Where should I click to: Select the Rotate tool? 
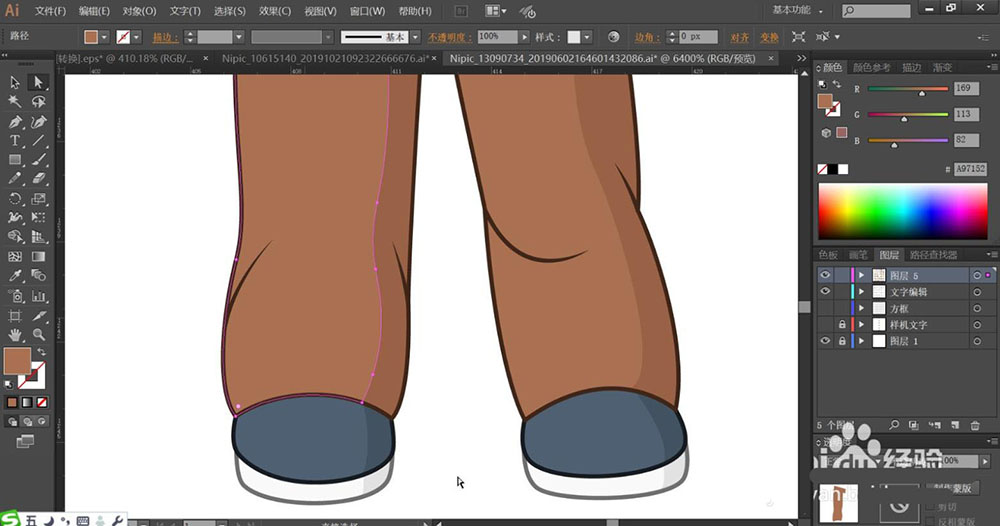point(15,198)
